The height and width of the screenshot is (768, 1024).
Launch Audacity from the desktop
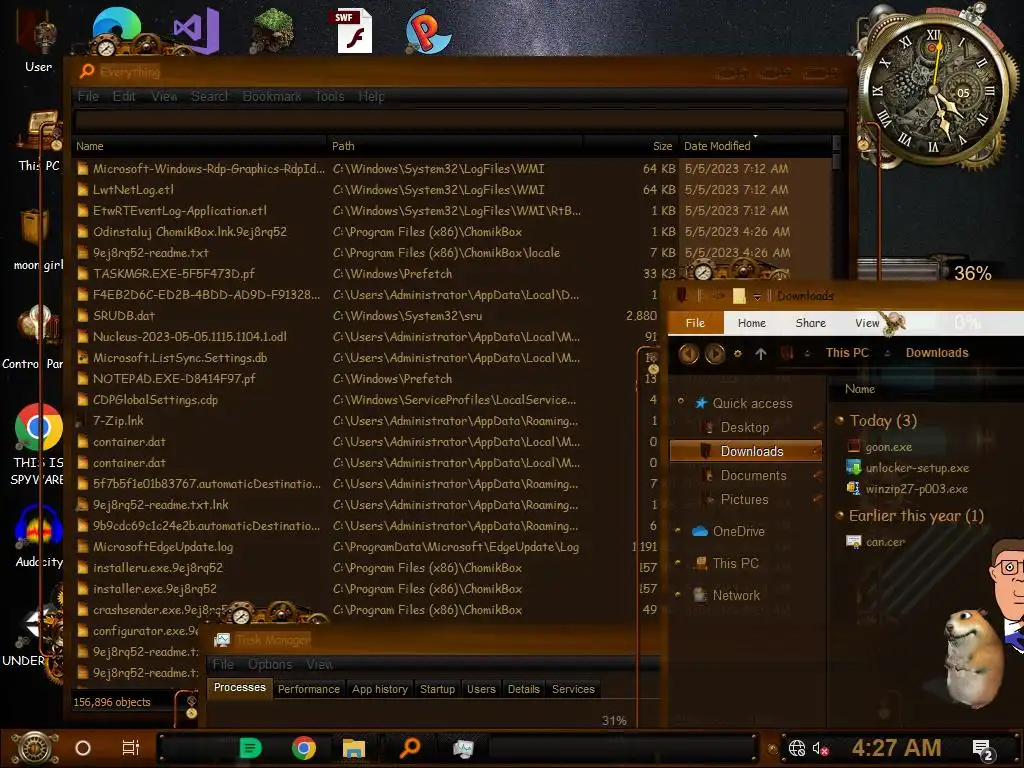click(x=39, y=537)
